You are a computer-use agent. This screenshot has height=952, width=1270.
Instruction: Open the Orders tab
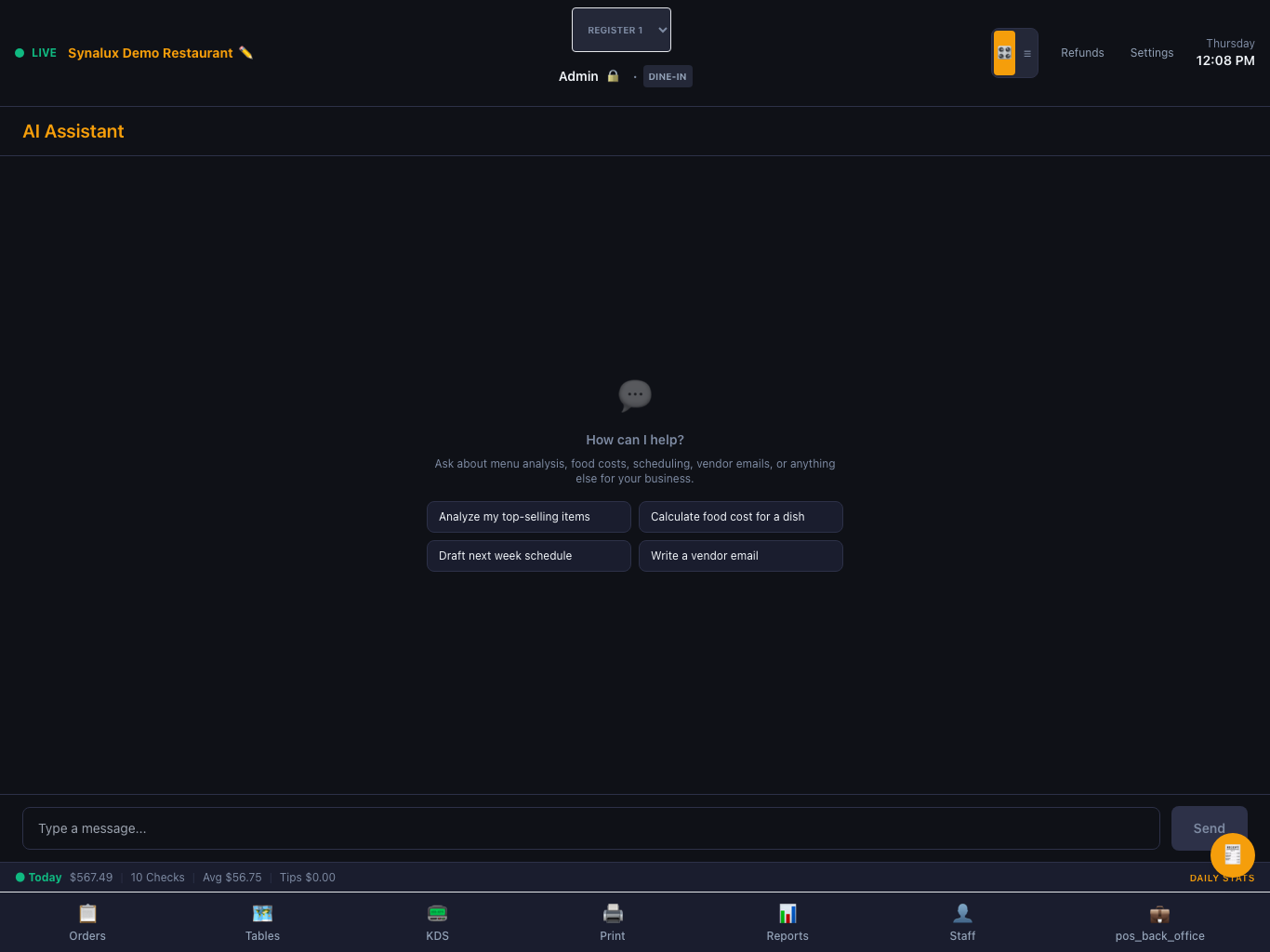pyautogui.click(x=87, y=922)
